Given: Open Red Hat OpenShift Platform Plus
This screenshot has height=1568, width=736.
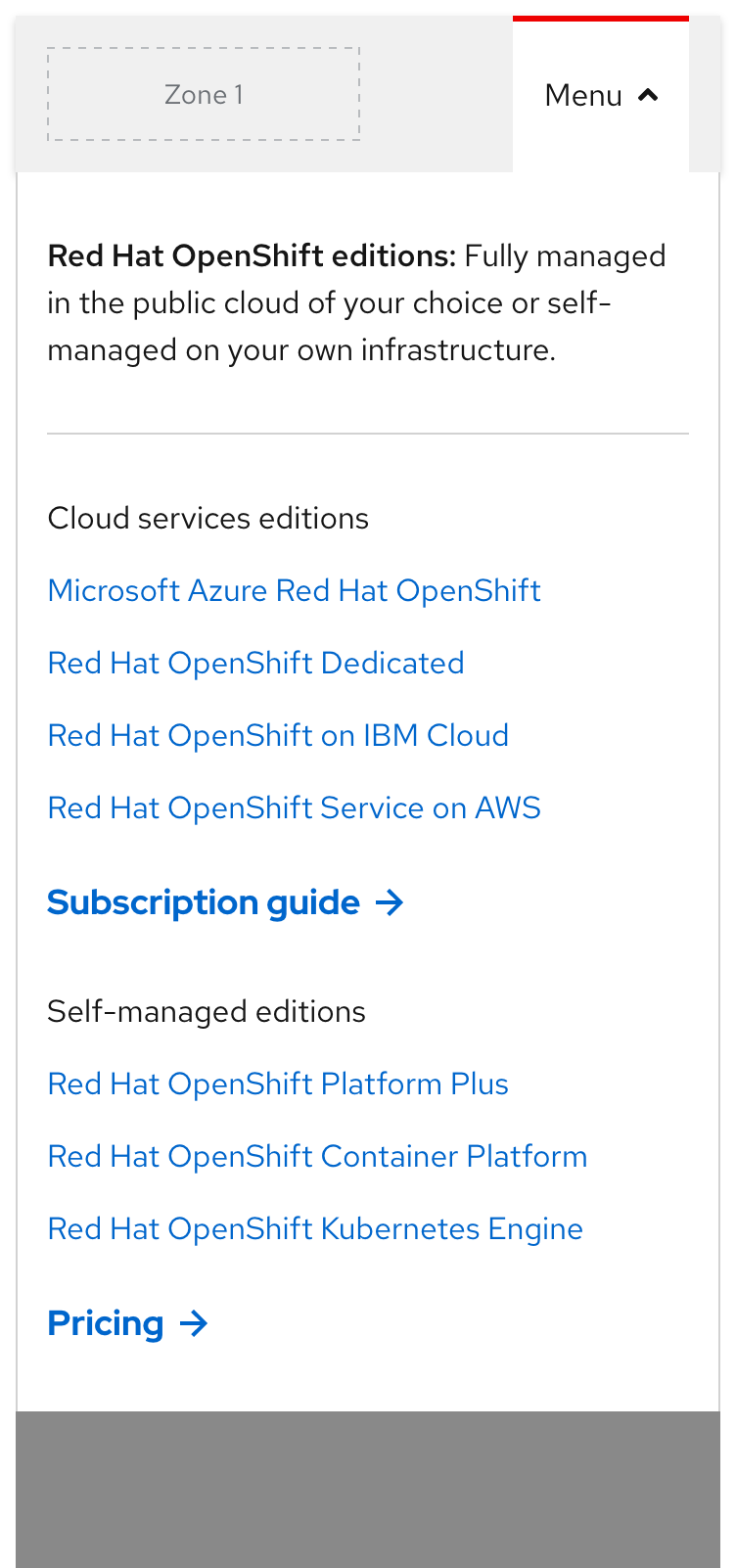Looking at the screenshot, I should (x=278, y=1084).
